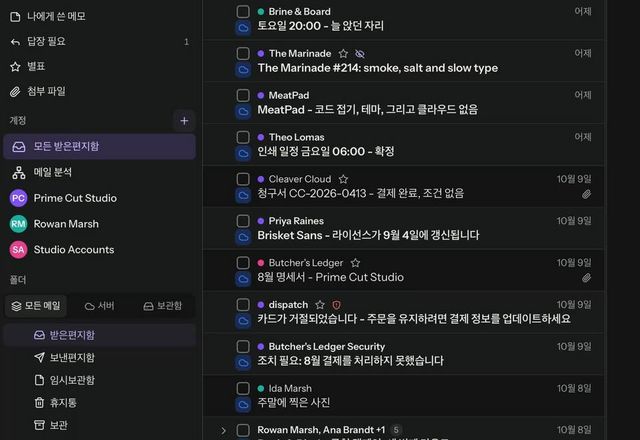The image size is (640, 440).
Task: Tick the checkbox for Butcher's Ledger 8월 명세서 email
Action: 243,263
